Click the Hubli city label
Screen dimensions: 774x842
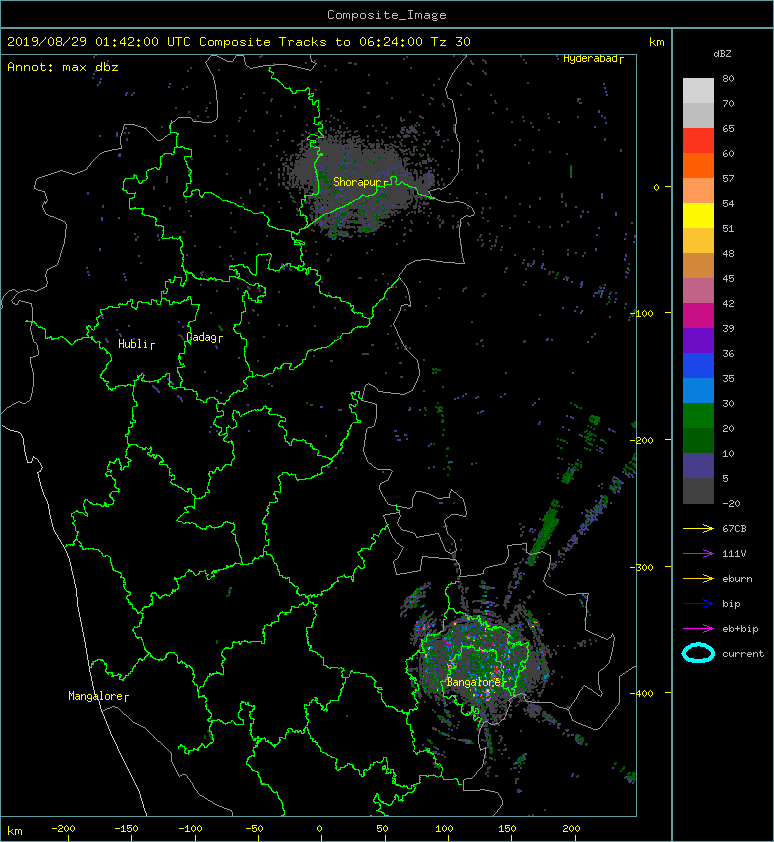pos(133,344)
